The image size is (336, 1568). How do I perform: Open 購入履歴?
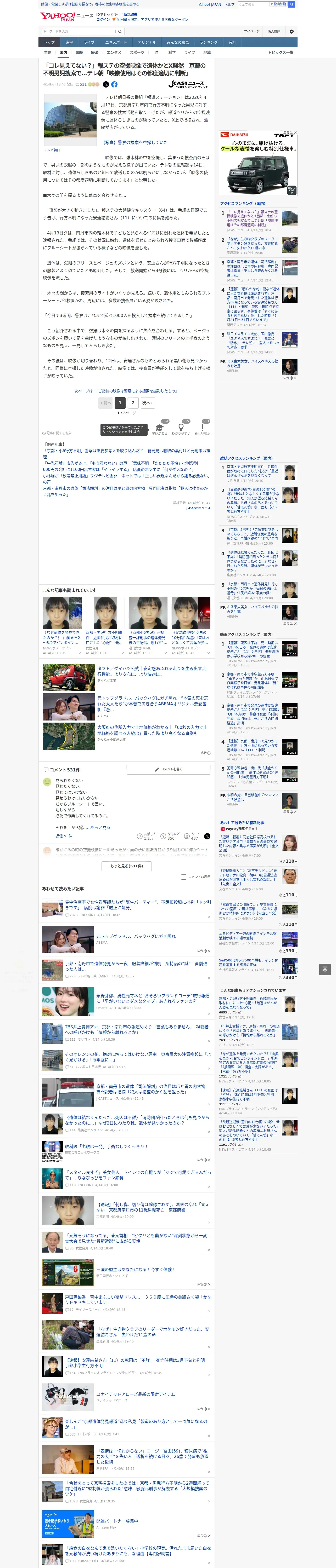(274, 32)
